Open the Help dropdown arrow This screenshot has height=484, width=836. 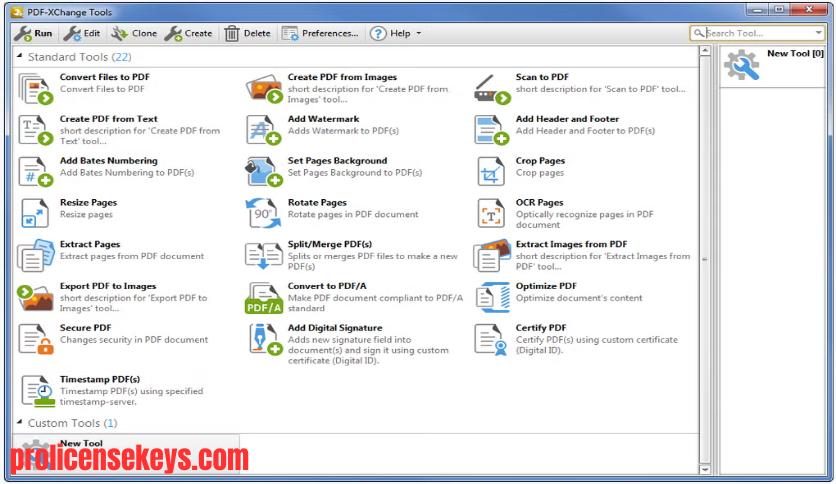[419, 34]
